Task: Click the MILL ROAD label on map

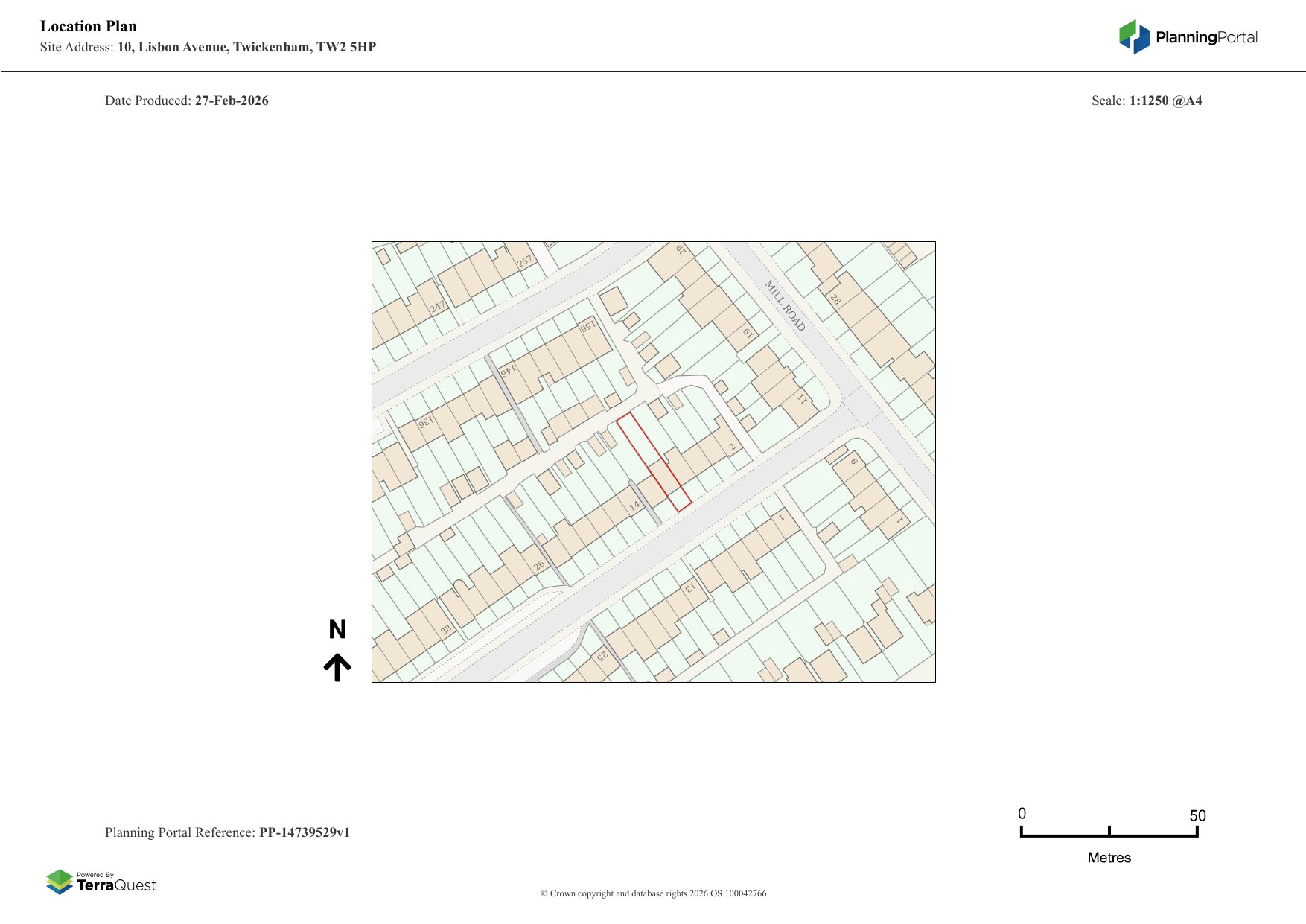Action: pyautogui.click(x=785, y=305)
